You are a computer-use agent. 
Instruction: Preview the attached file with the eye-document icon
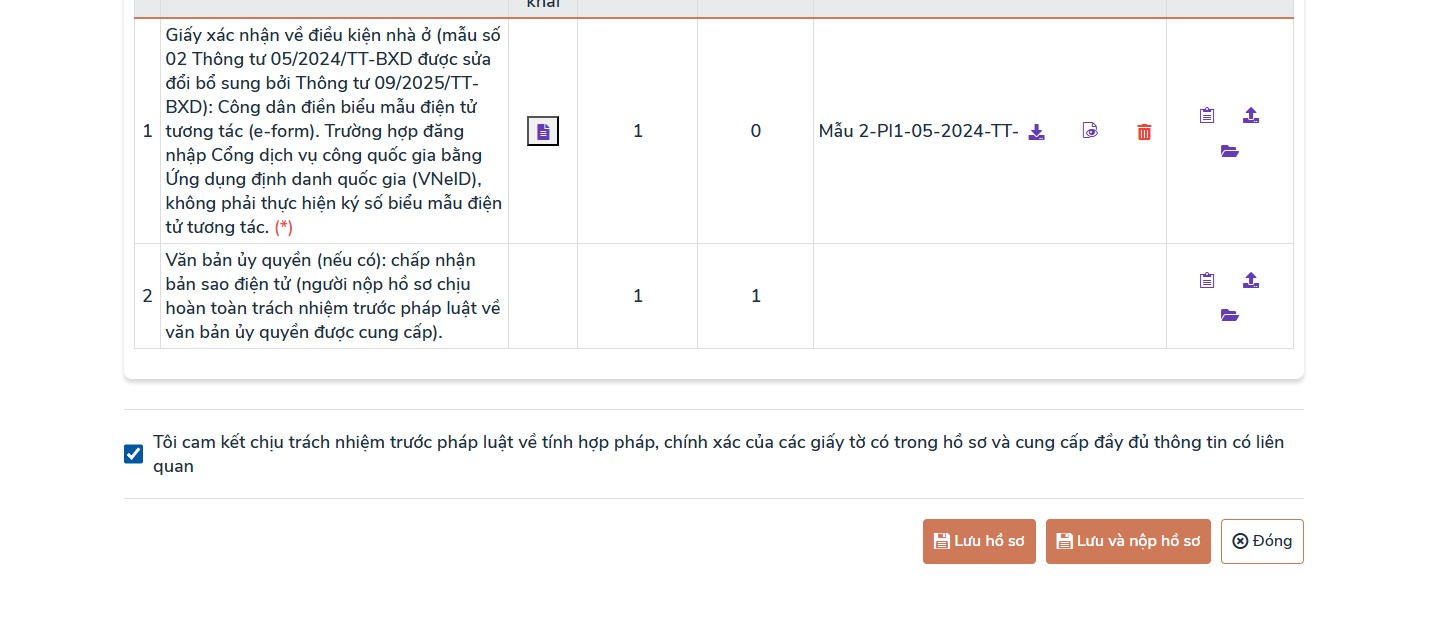tap(1090, 130)
